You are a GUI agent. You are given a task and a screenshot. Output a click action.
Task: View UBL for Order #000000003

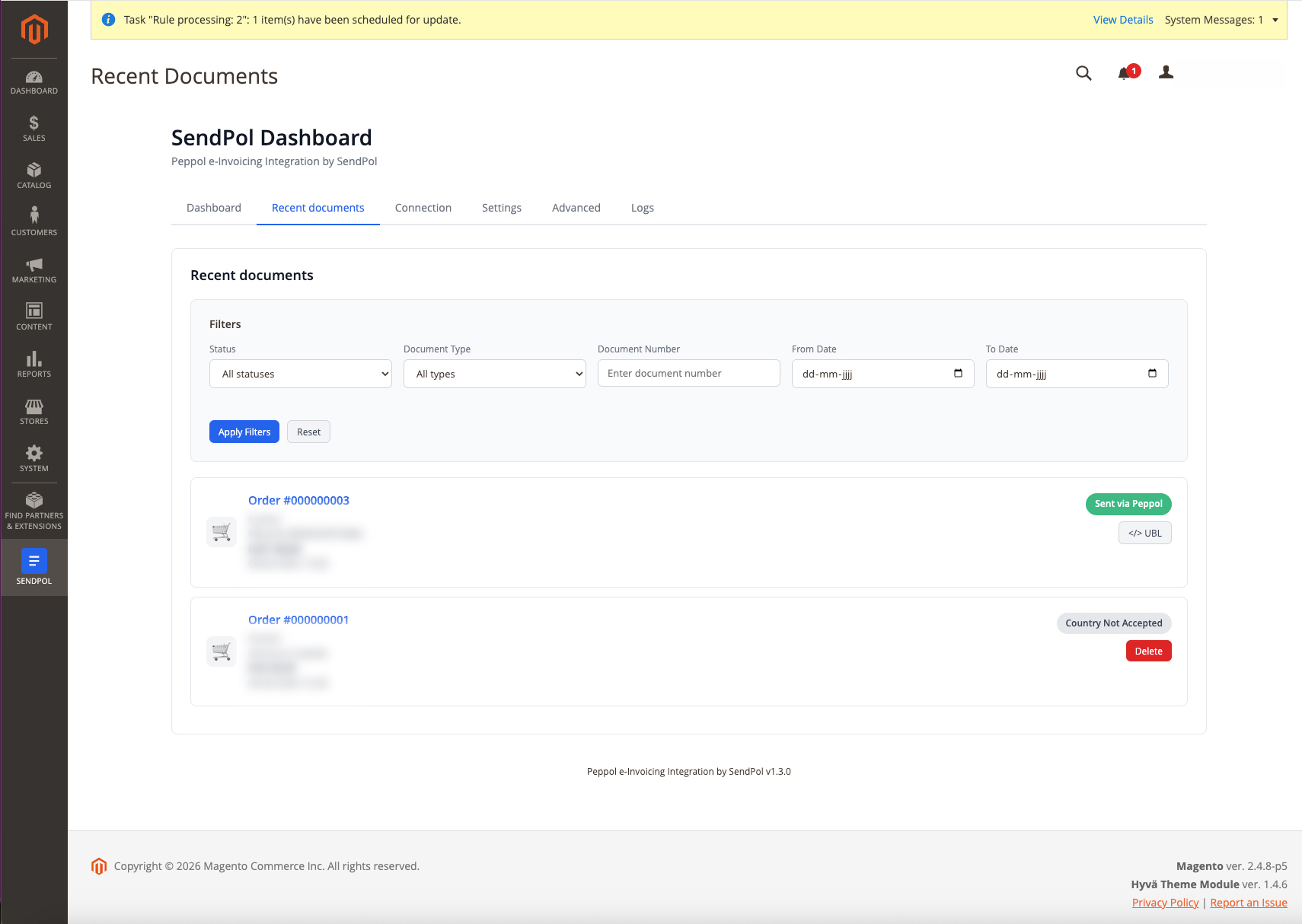tap(1144, 533)
